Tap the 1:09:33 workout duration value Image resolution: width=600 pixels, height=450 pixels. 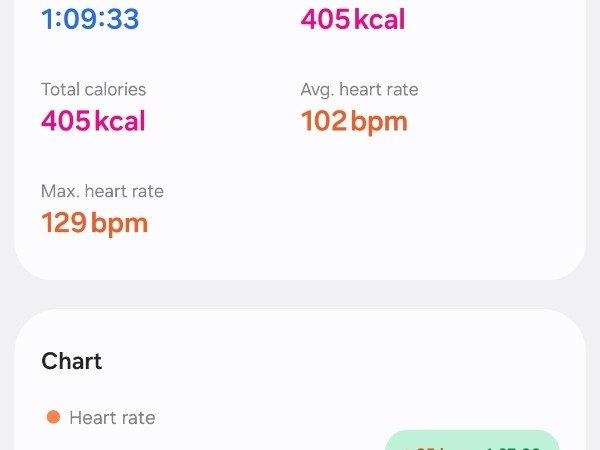point(90,18)
